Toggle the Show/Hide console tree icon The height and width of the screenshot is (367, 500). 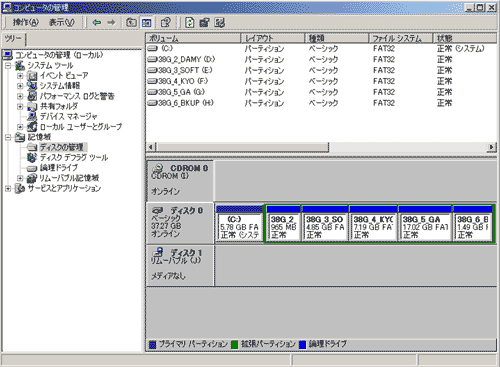coord(147,23)
